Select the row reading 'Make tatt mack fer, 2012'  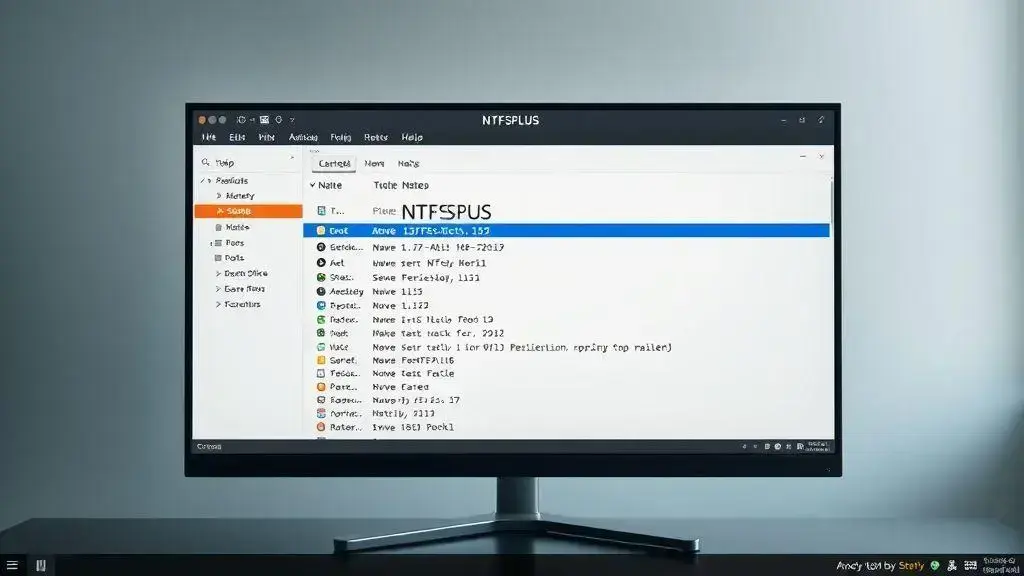point(438,334)
